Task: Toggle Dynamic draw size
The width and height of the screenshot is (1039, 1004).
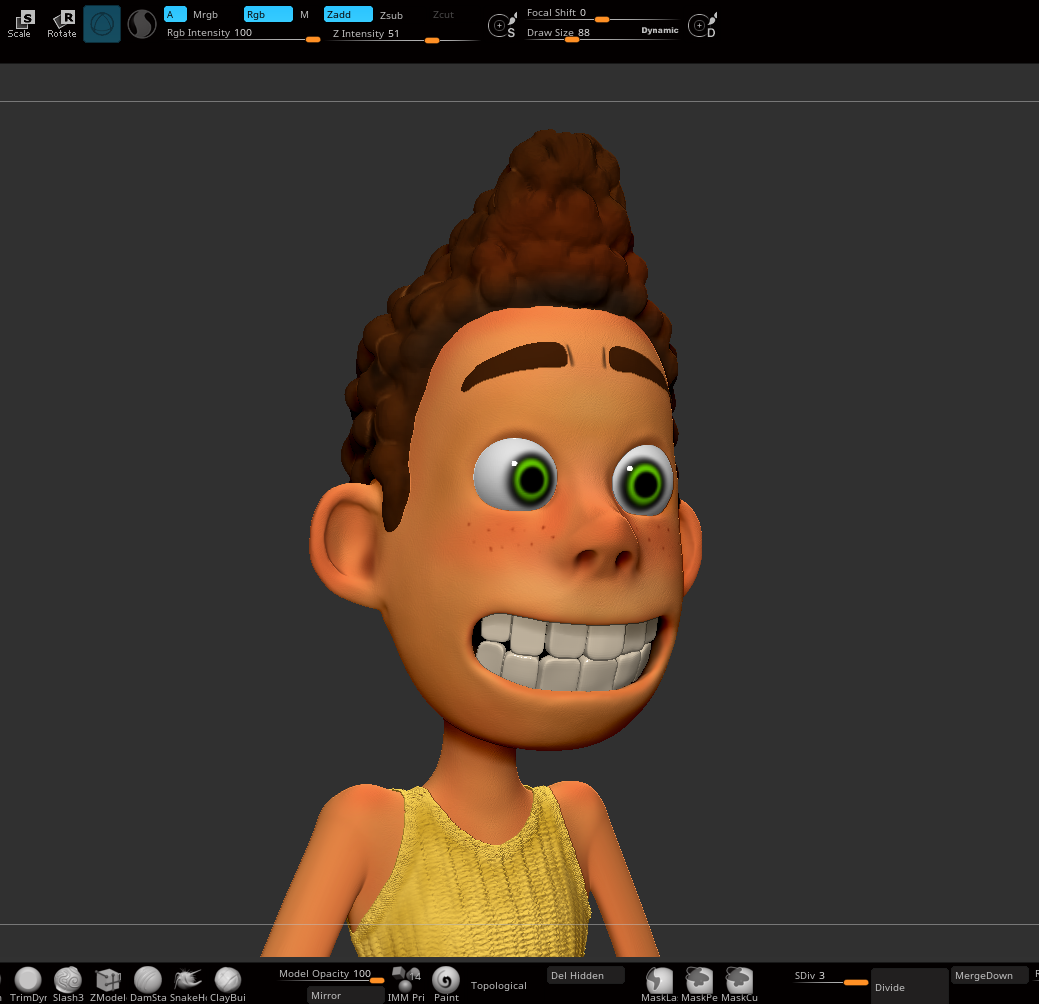Action: click(x=659, y=30)
